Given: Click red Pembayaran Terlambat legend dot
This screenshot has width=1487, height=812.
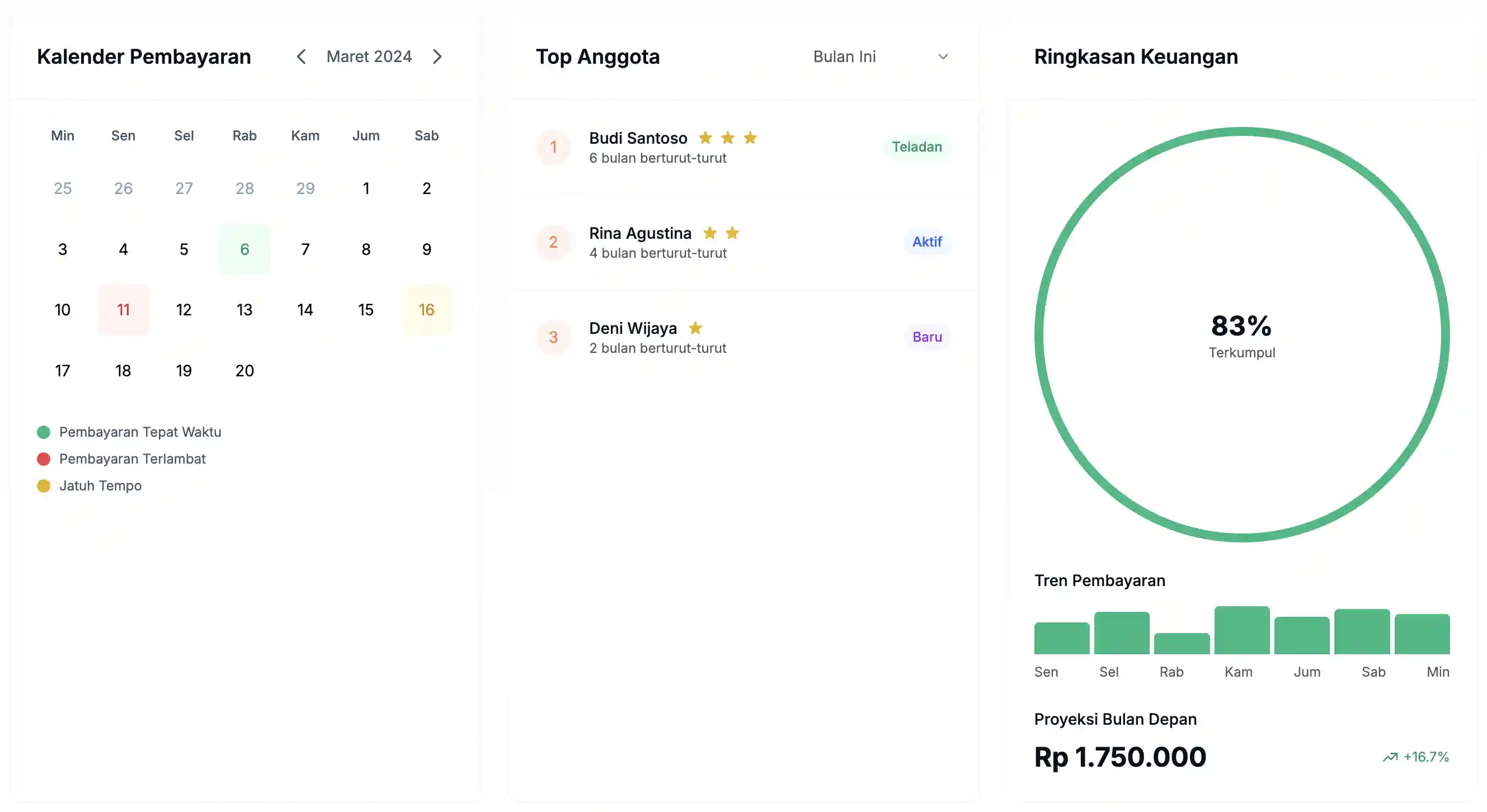Looking at the screenshot, I should [43, 459].
